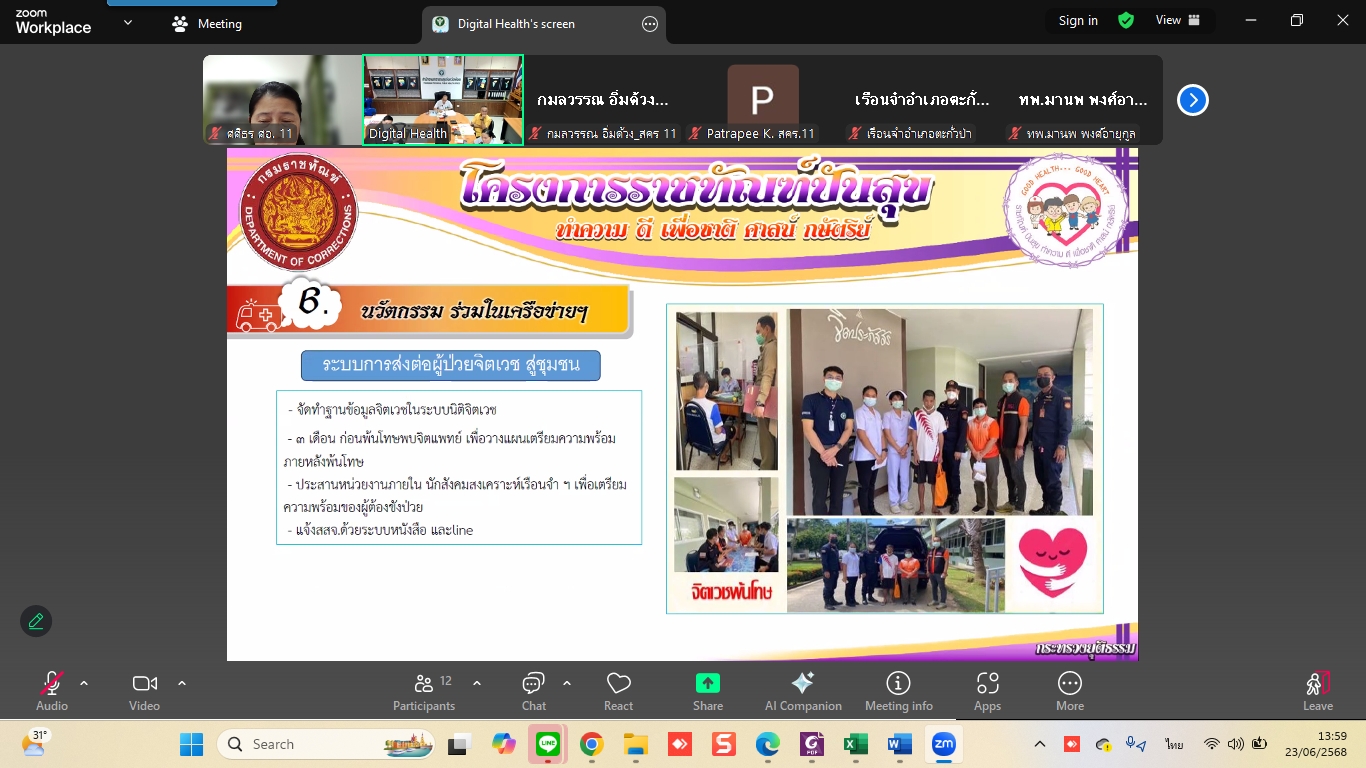Open Microsoft Edge from taskbar
Viewport: 1366px width, 768px height.
(767, 744)
